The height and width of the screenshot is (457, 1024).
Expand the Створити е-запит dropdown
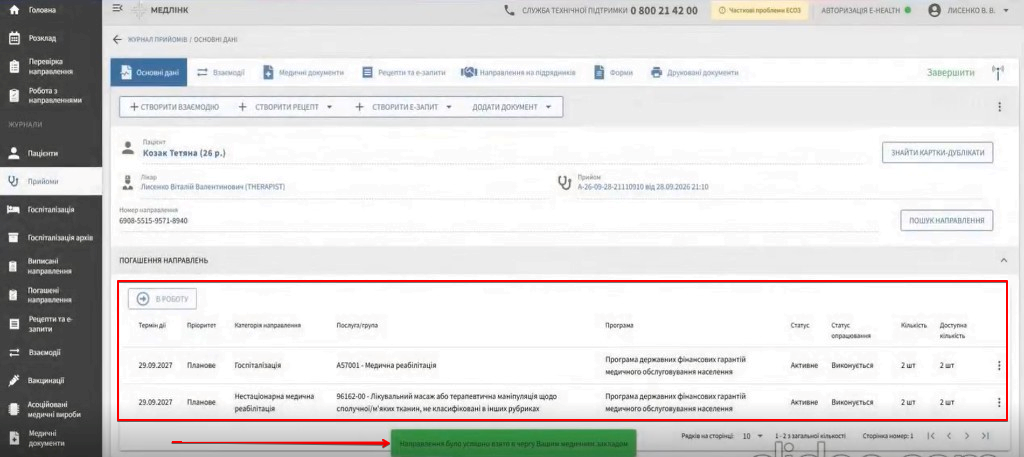(449, 107)
